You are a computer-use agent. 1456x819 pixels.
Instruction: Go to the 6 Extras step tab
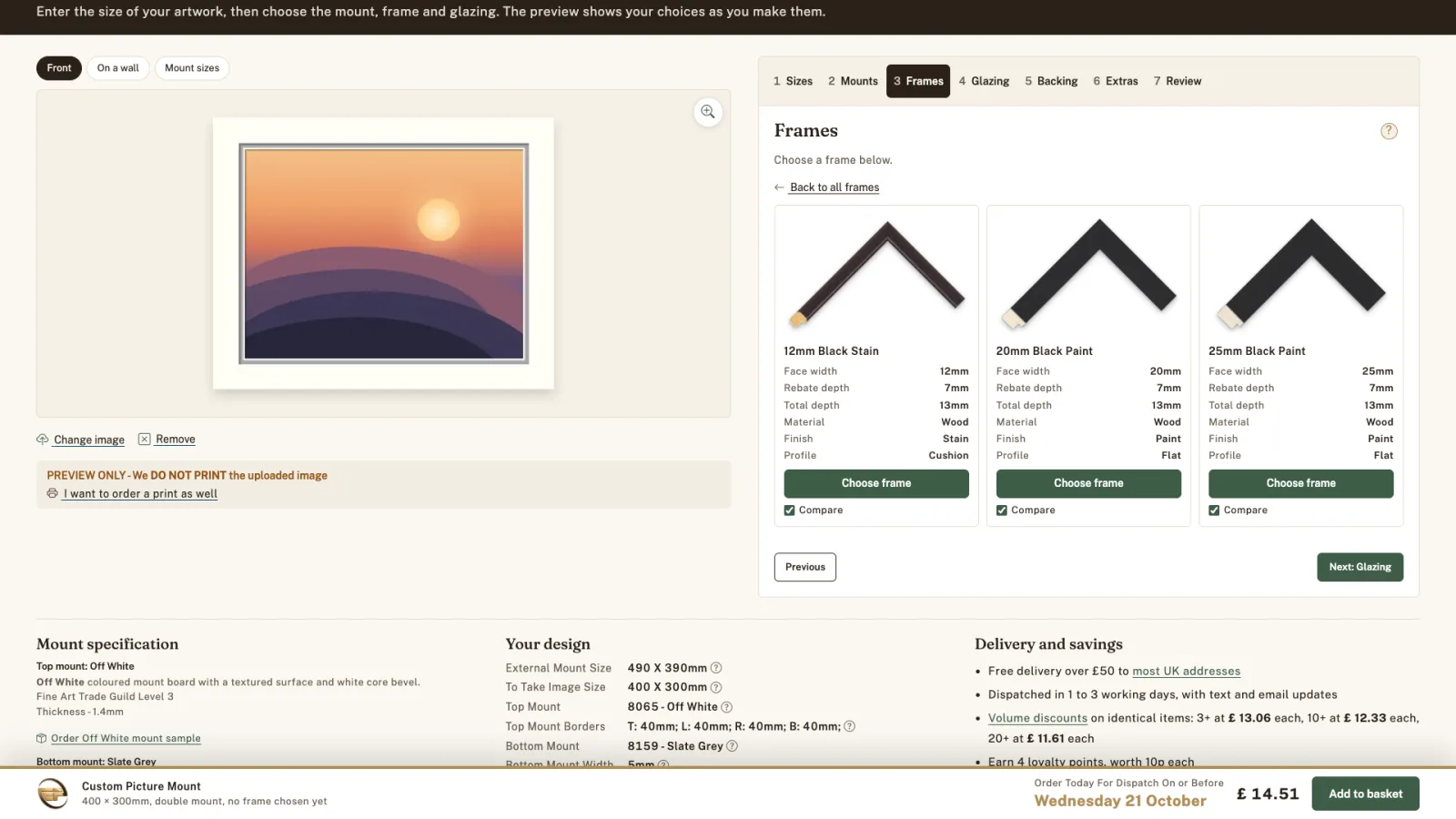1116,81
